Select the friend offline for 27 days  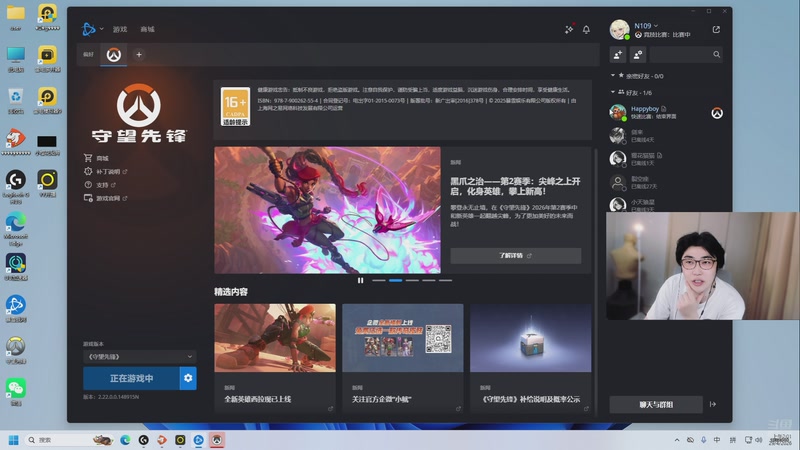(x=666, y=183)
